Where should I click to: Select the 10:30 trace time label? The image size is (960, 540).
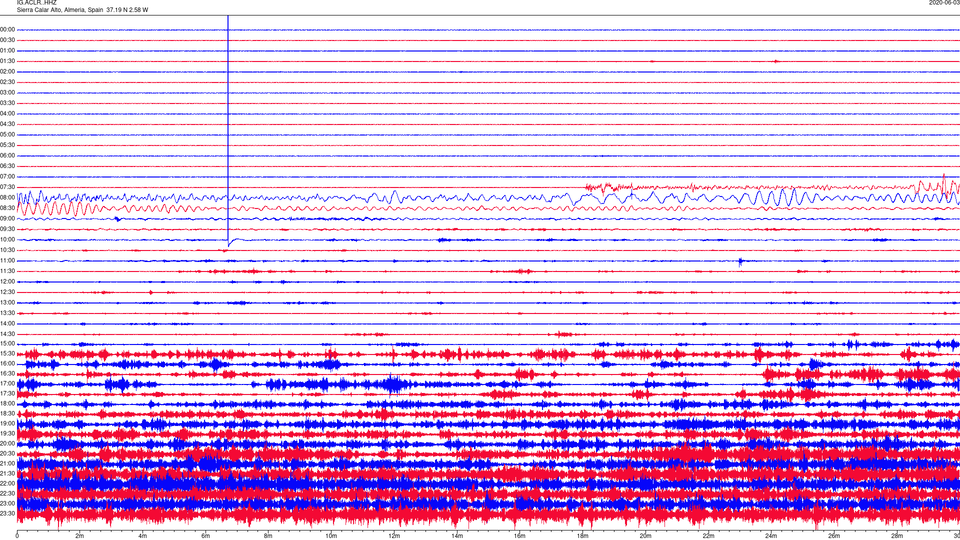(x=7, y=250)
